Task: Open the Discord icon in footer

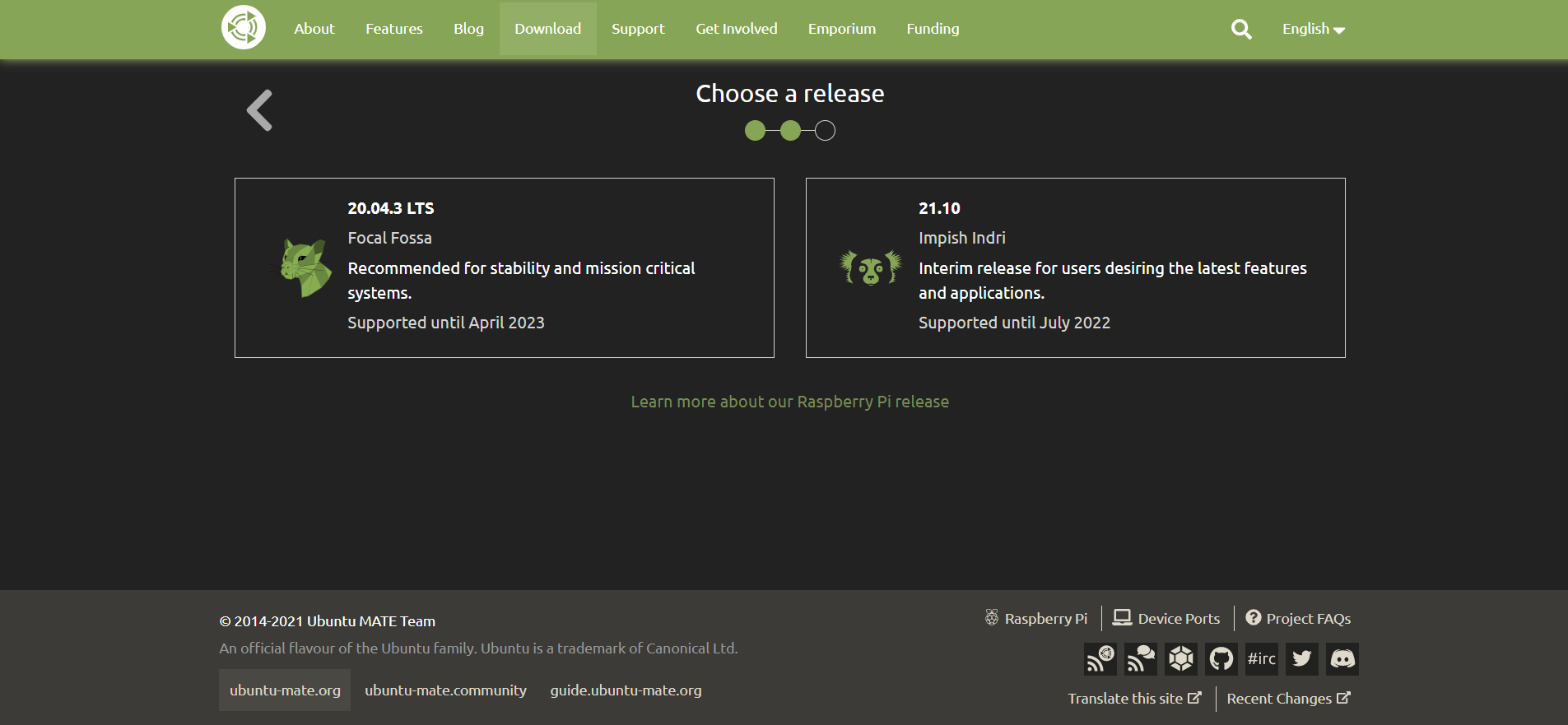Action: [x=1342, y=659]
